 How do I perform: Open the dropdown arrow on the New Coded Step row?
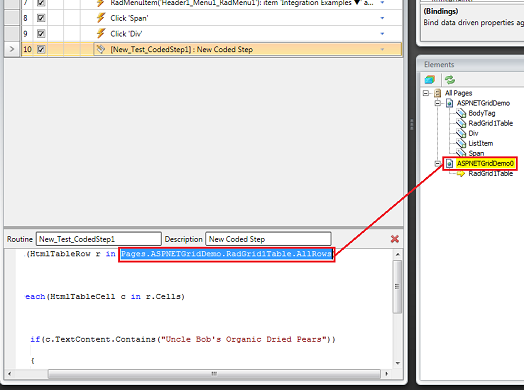(x=382, y=49)
